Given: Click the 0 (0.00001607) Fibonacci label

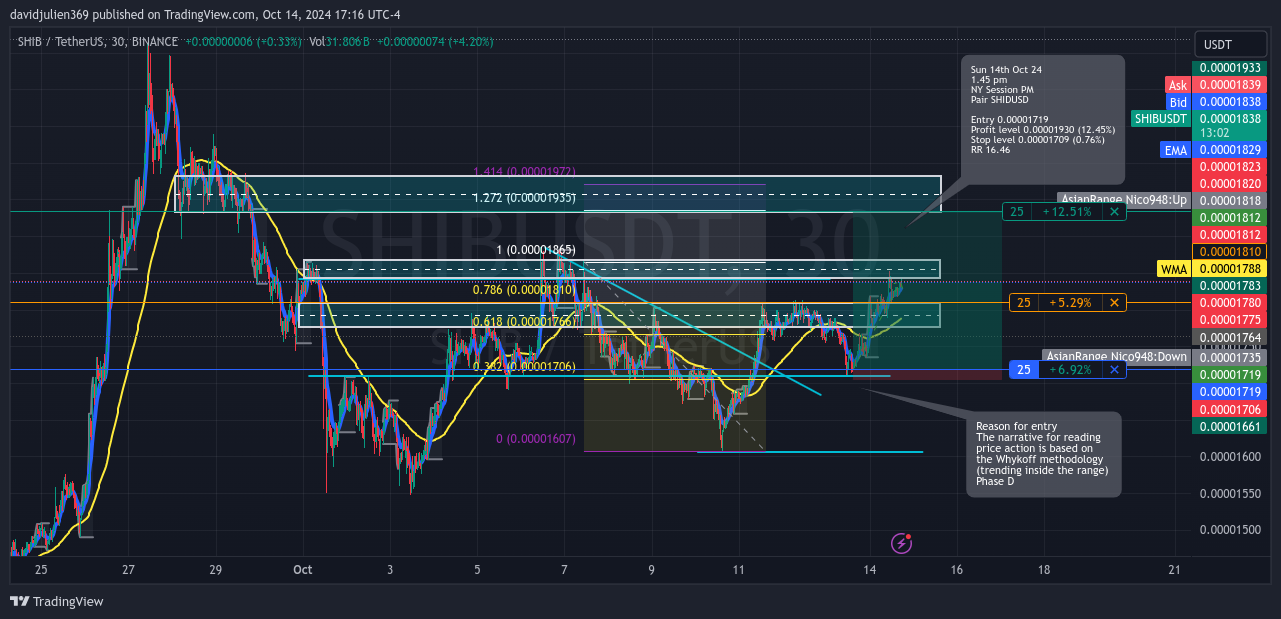Looking at the screenshot, I should click(x=536, y=439).
